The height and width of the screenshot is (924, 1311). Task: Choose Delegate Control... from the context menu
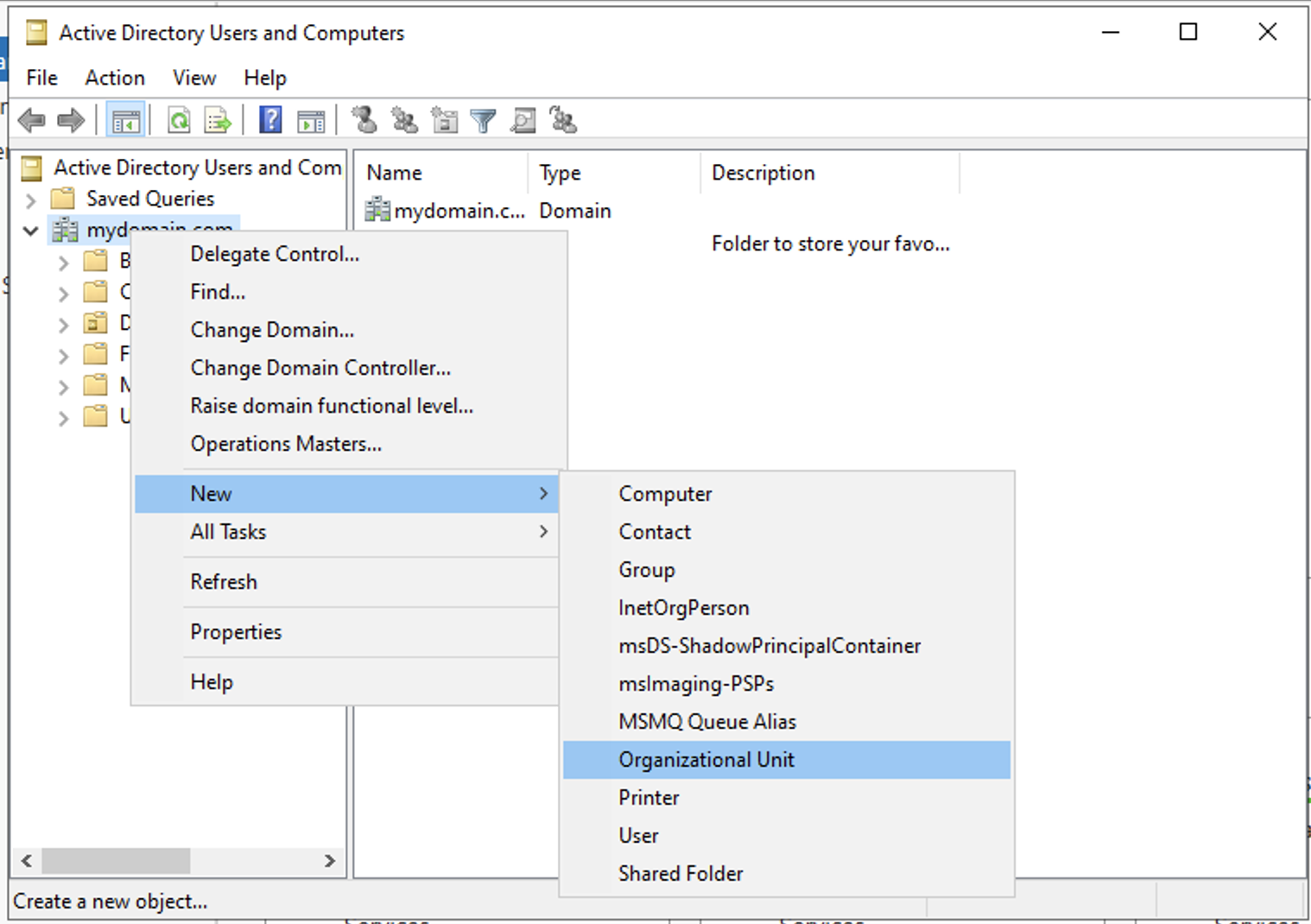pos(349,254)
